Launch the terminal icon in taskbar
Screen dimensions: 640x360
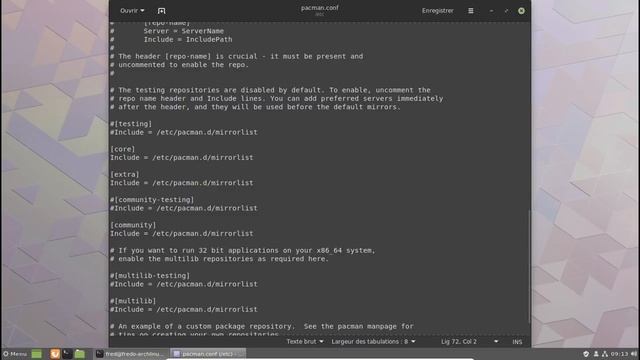click(x=67, y=353)
